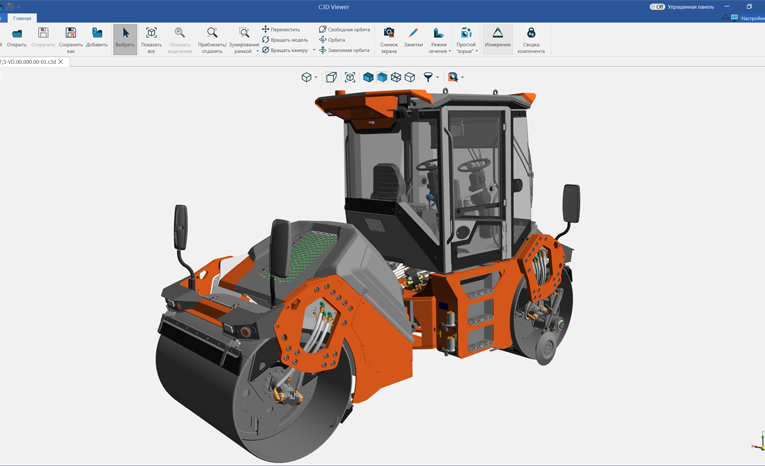The width and height of the screenshot is (765, 466).
Task: Open the orientation cube dropdown arrow
Action: (316, 77)
